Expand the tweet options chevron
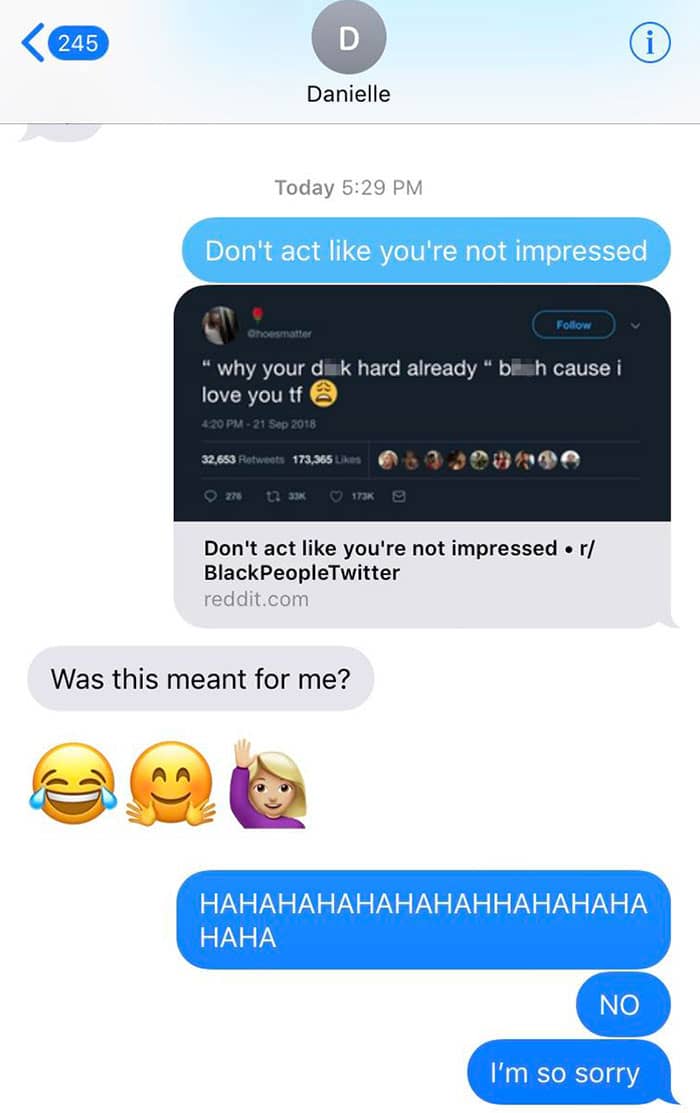The image size is (700, 1113). [635, 325]
